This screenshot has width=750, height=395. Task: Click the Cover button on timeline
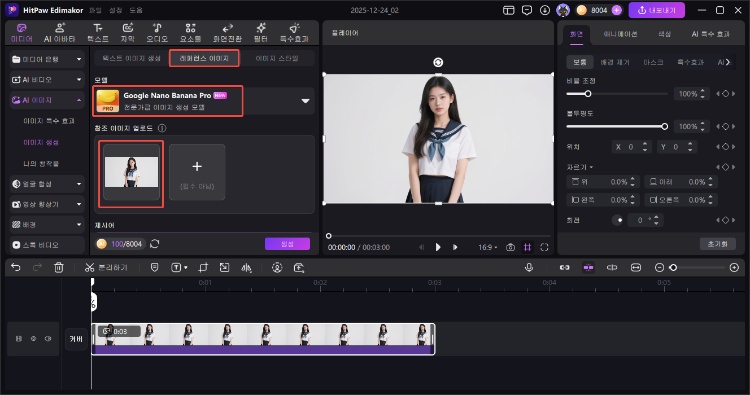[76, 339]
